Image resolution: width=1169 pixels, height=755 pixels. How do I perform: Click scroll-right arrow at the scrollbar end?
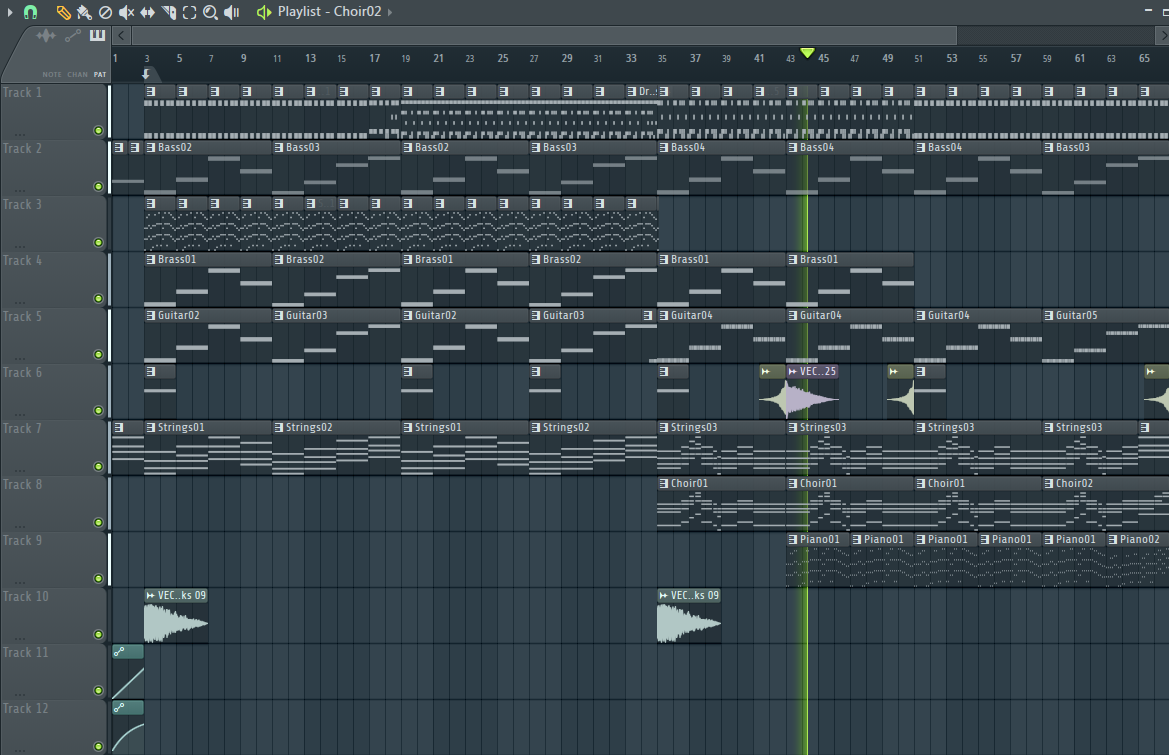pyautogui.click(x=1162, y=35)
